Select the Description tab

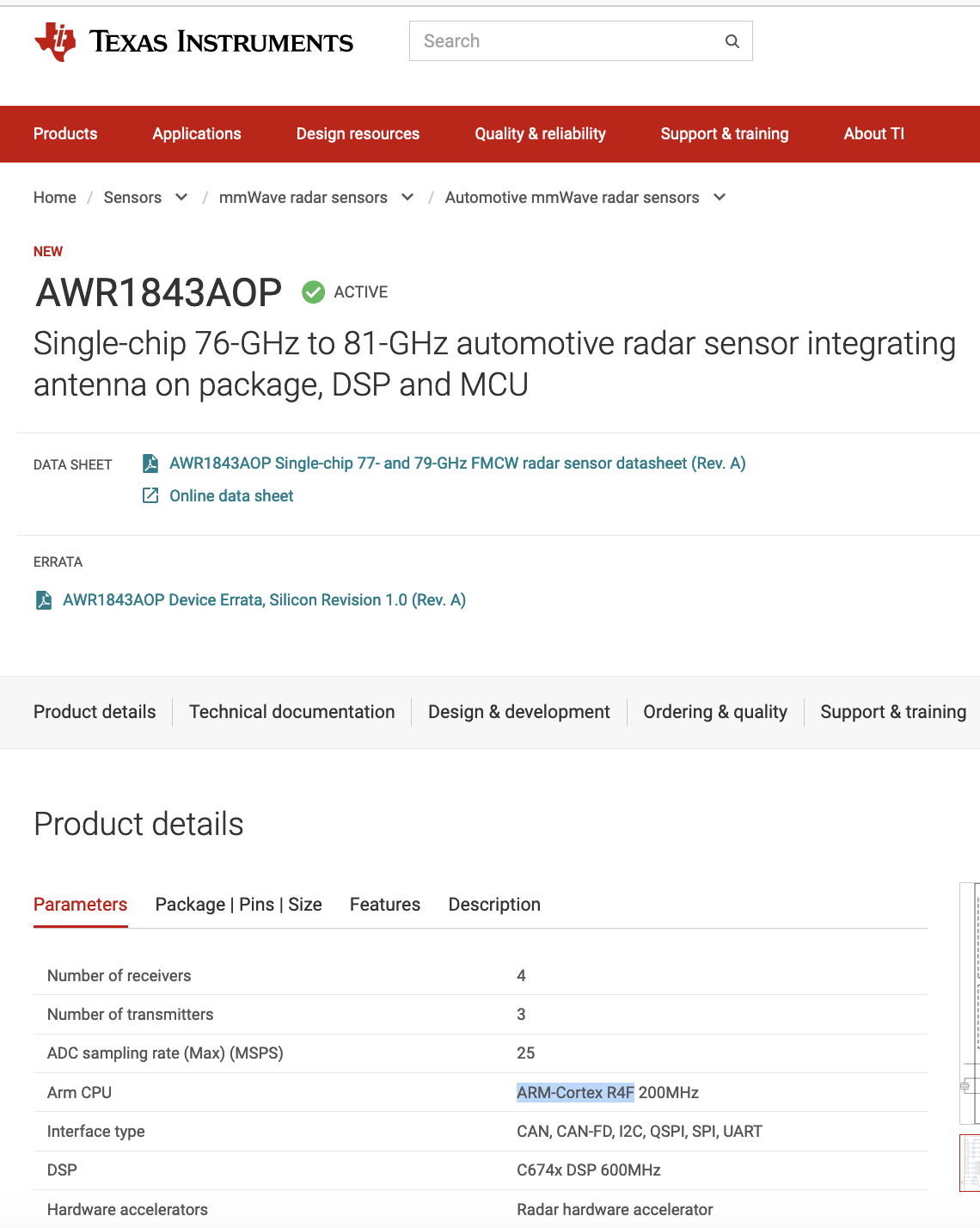click(x=494, y=905)
